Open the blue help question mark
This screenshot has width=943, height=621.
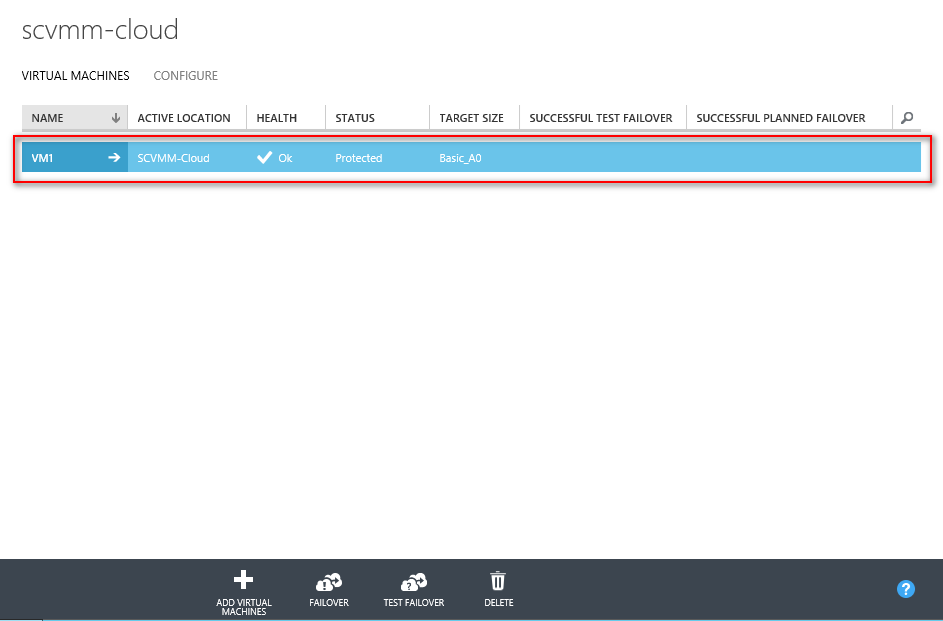(906, 589)
